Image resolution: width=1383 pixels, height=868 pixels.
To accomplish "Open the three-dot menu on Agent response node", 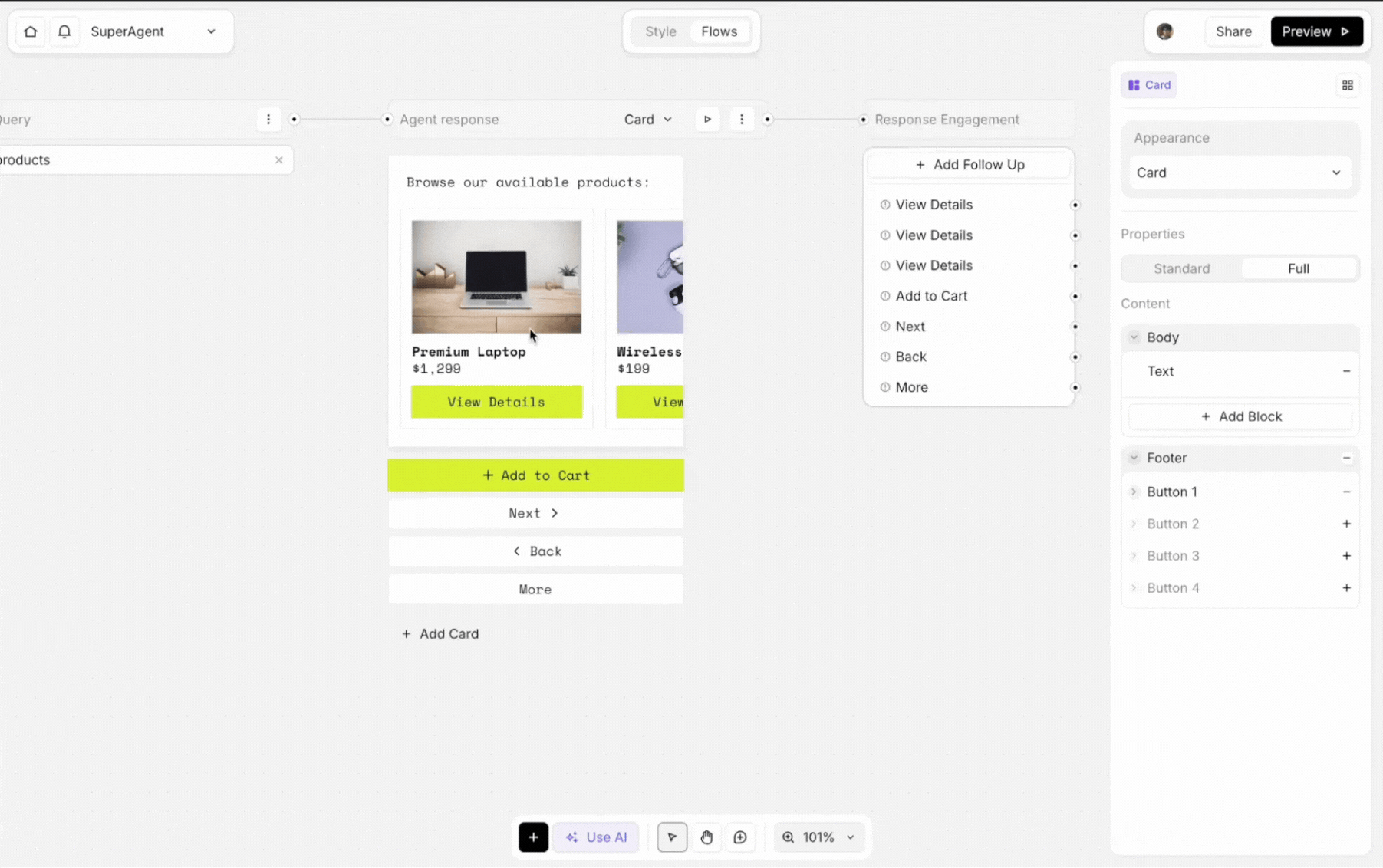I will 741,120.
